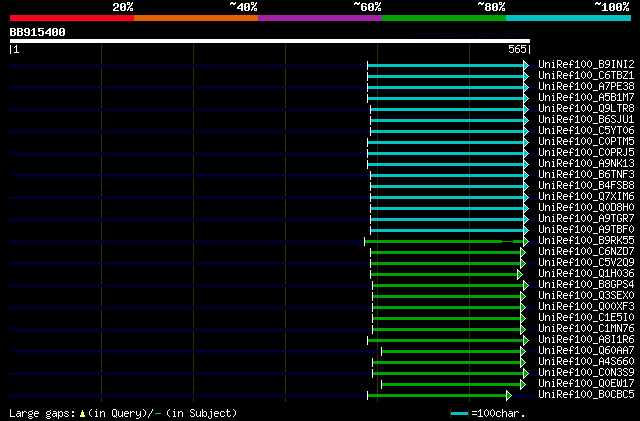
Task: Click the green alignment bar of B0CBC5
Action: pyautogui.click(x=437, y=395)
